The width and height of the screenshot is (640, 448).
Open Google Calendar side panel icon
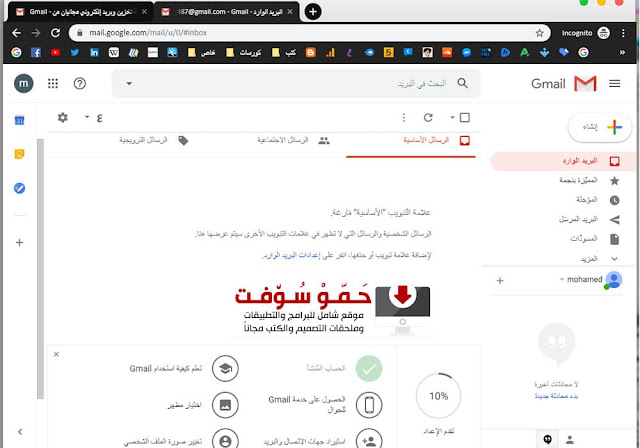[x=19, y=120]
